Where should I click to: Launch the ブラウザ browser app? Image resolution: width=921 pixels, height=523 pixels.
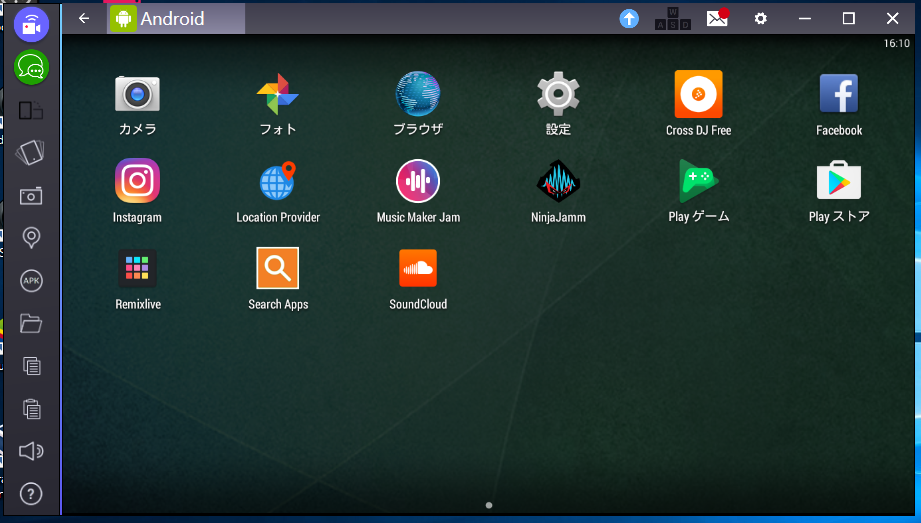418,94
